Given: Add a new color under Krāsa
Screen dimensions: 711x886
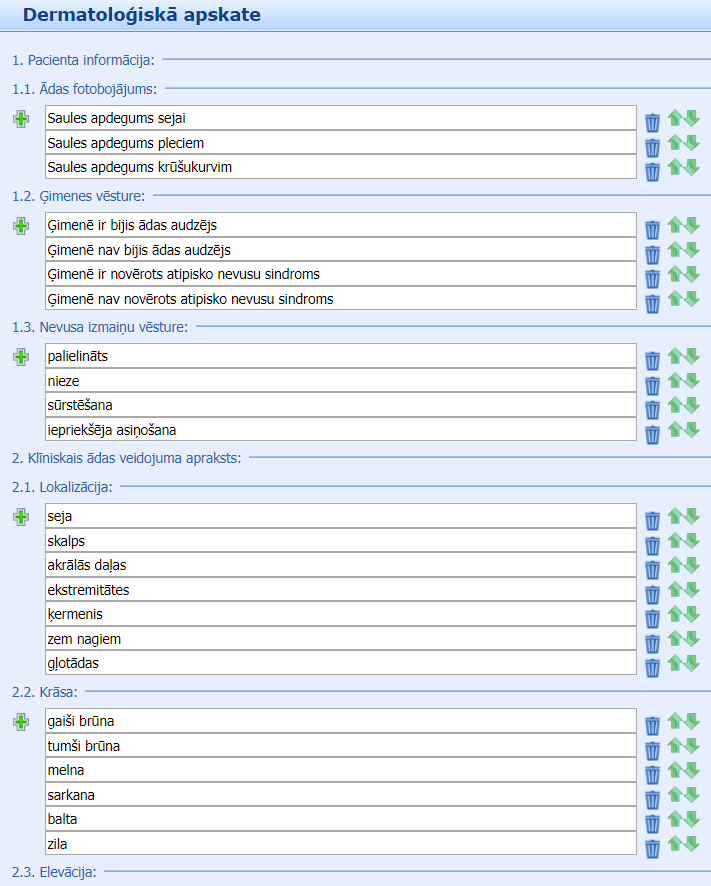Looking at the screenshot, I should coord(21,722).
